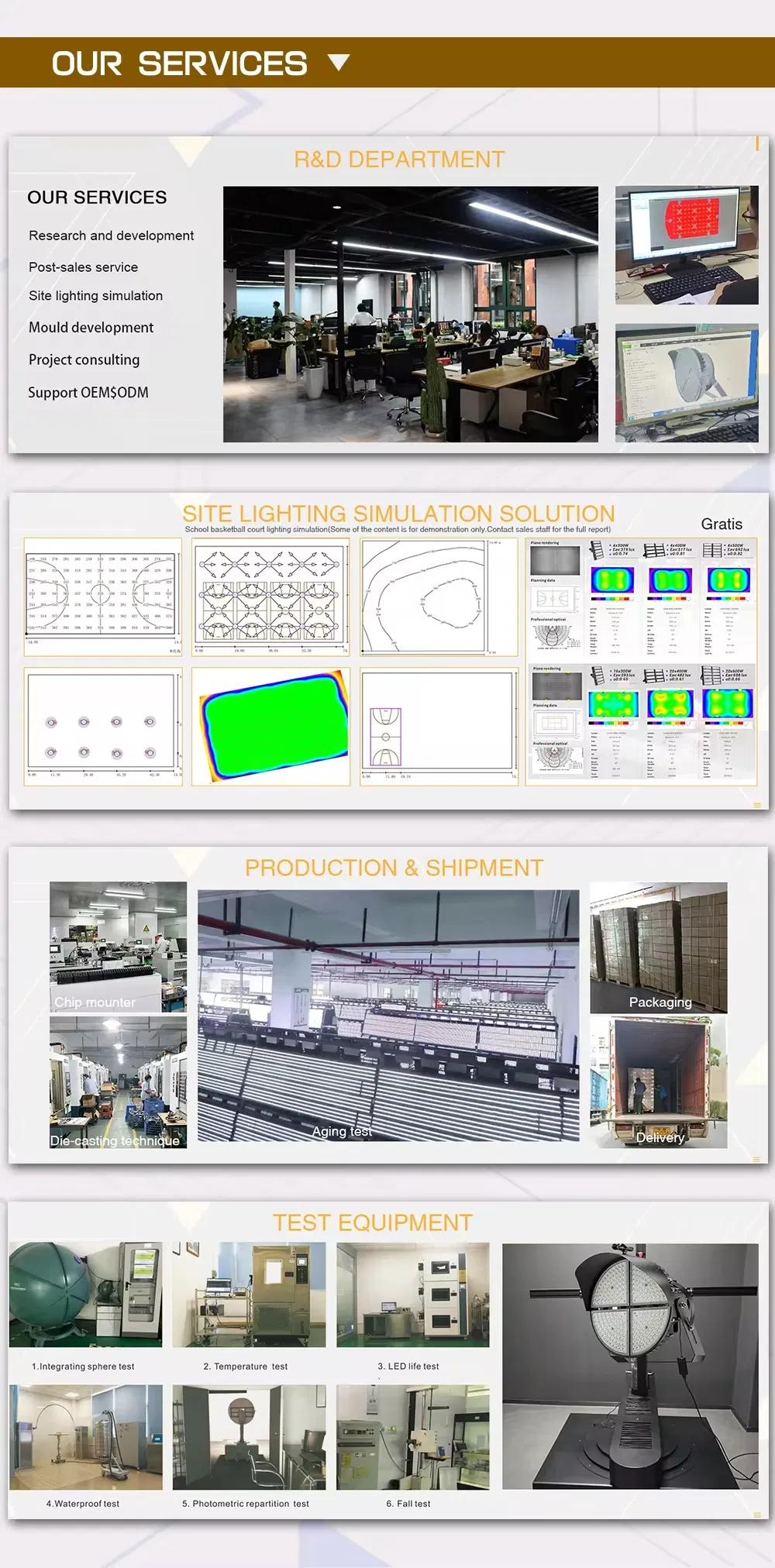The width and height of the screenshot is (775, 1568).
Task: Open the Integrating sphere test image
Action: click(85, 1295)
